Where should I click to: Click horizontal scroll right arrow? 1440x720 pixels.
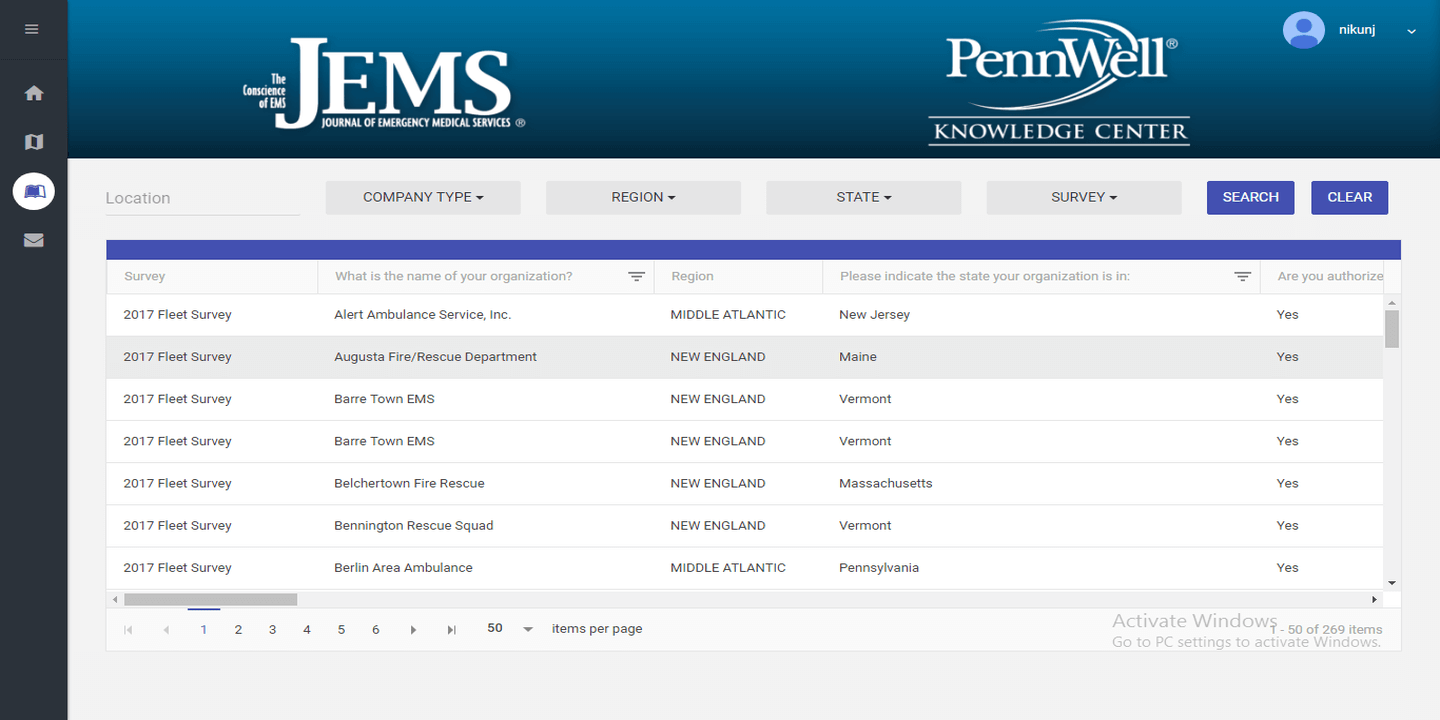click(x=1375, y=600)
